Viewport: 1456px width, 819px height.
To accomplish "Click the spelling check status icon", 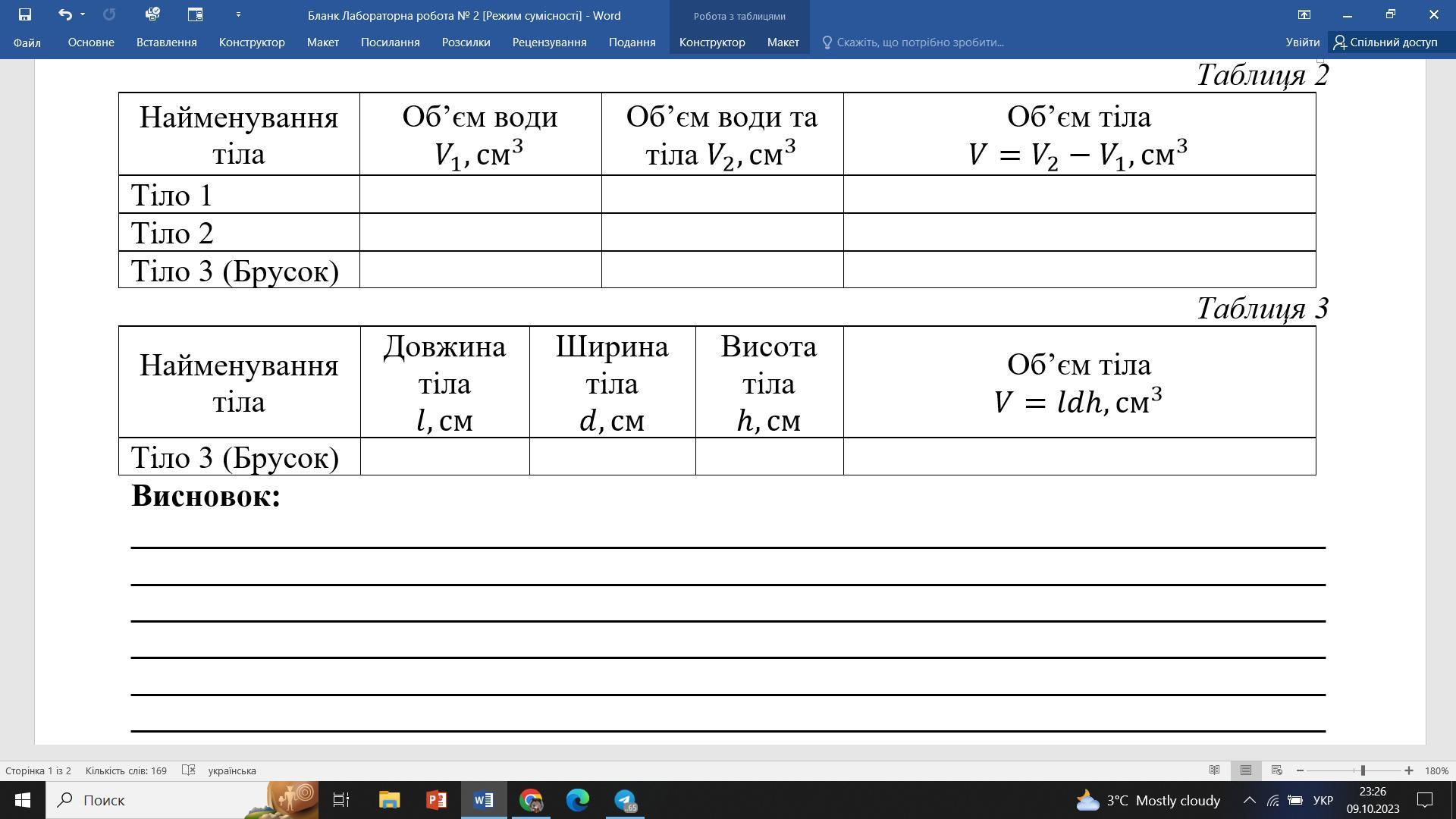I will tap(189, 770).
